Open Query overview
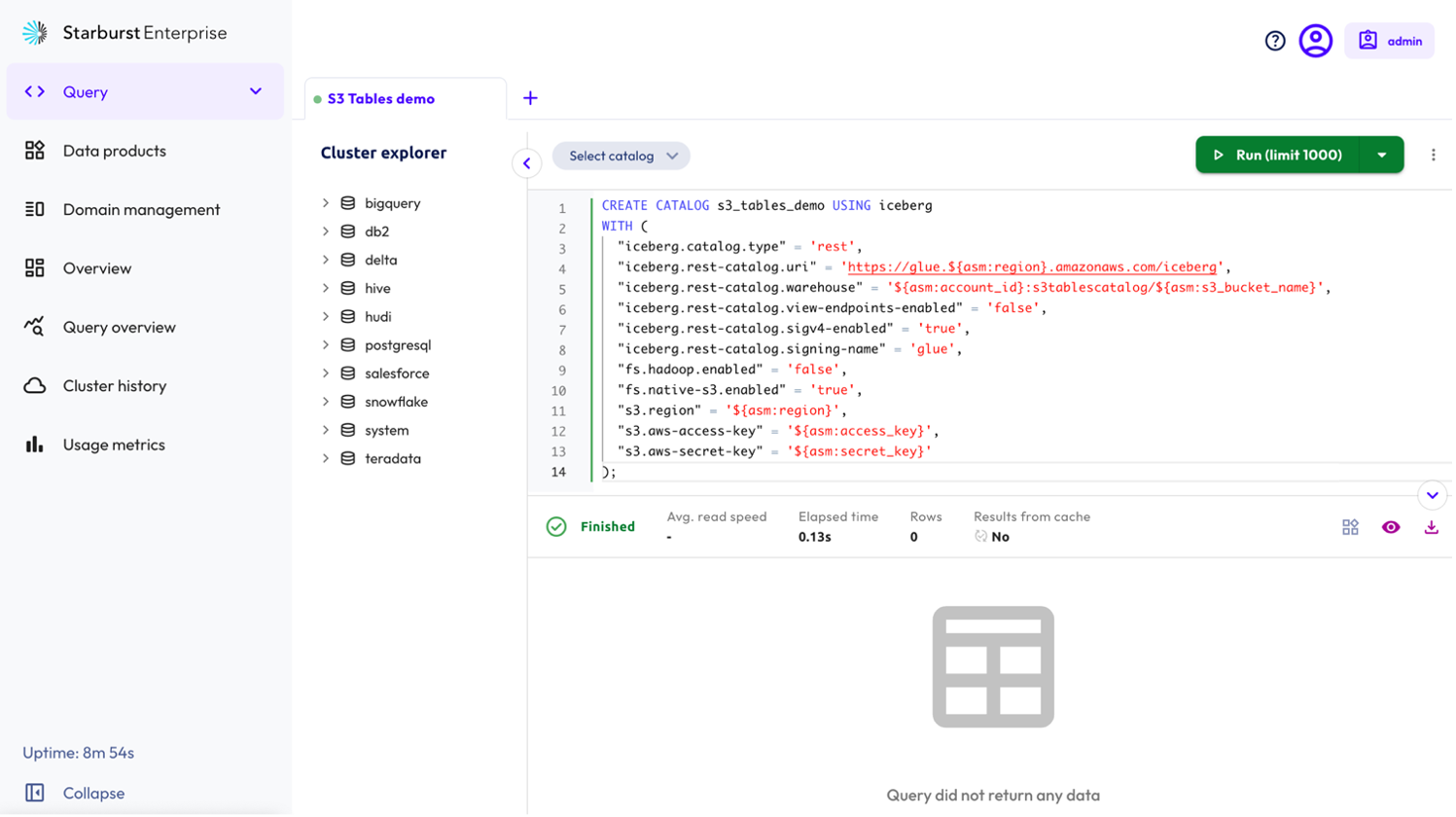 pyautogui.click(x=120, y=328)
